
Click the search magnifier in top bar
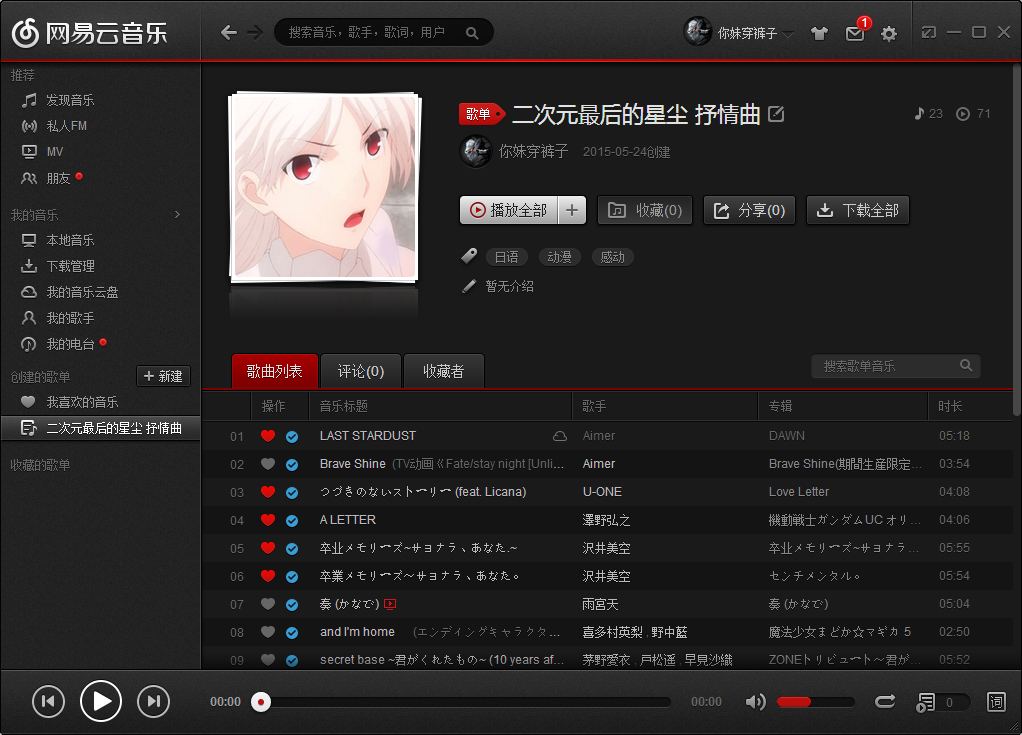pos(472,33)
